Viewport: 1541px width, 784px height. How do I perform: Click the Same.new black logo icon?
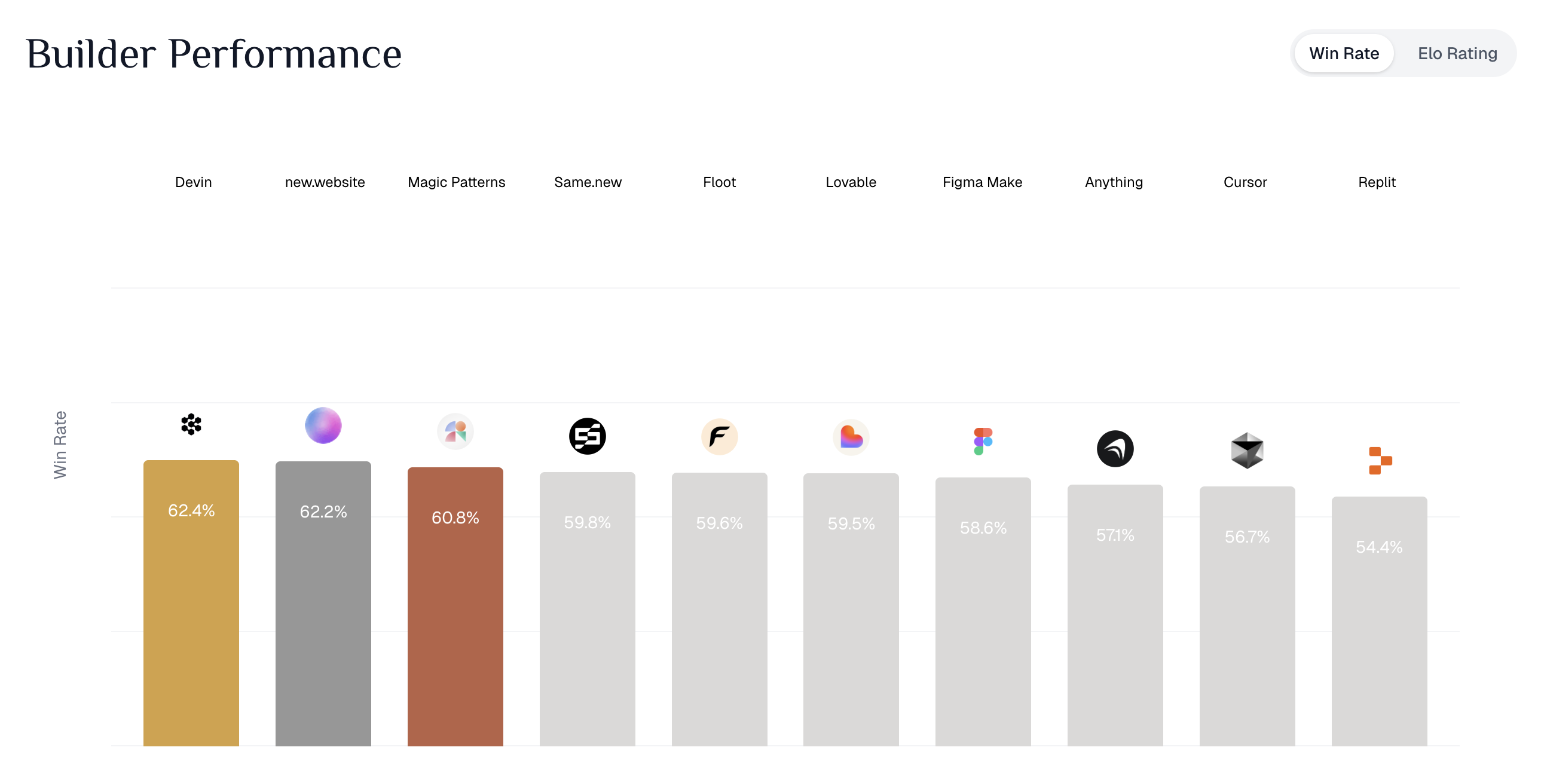588,436
